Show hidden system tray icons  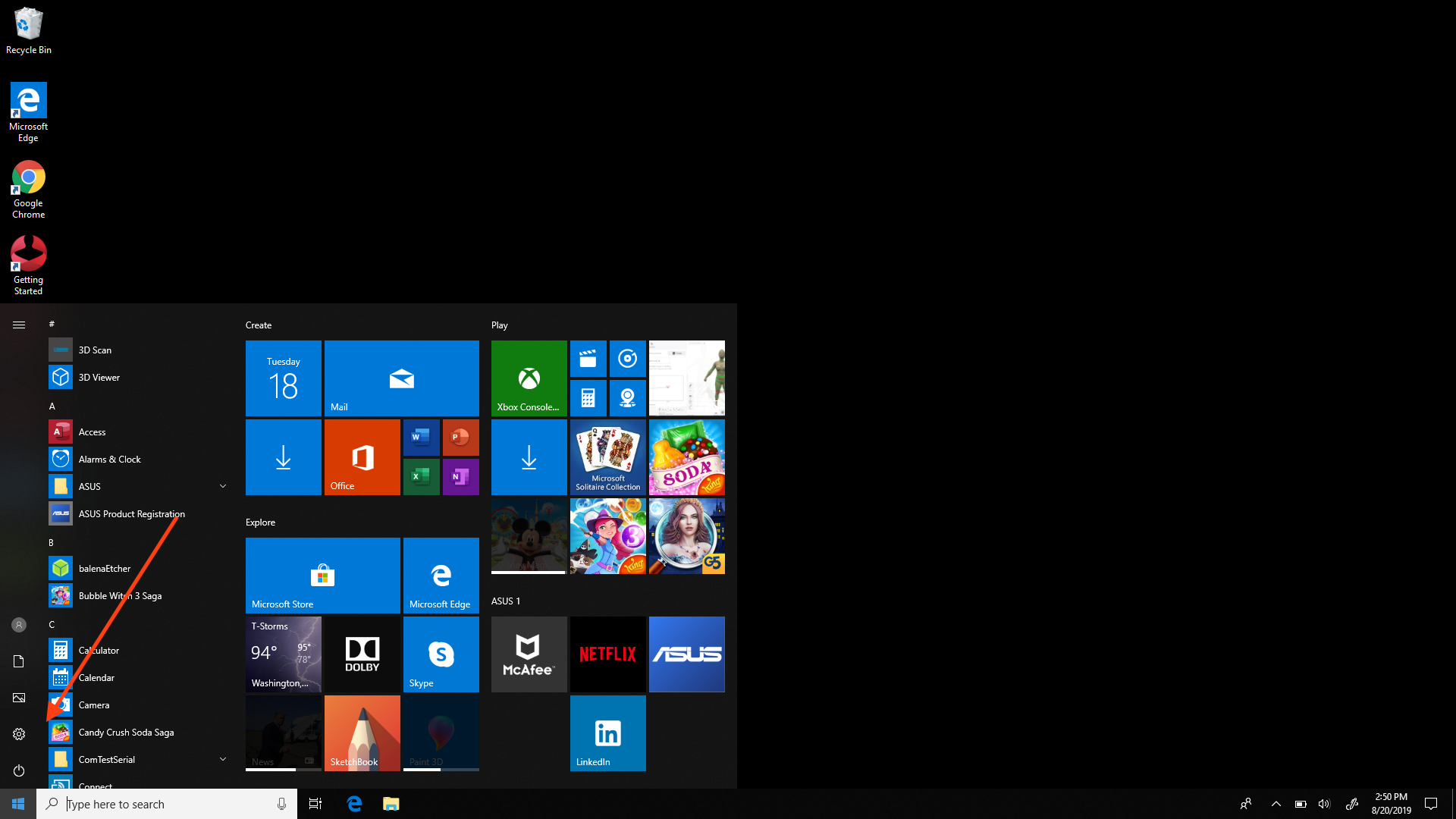(1276, 804)
